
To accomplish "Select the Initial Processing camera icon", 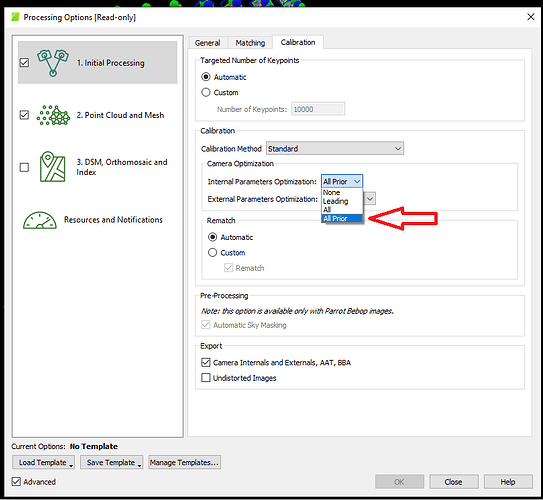I will tap(53, 63).
